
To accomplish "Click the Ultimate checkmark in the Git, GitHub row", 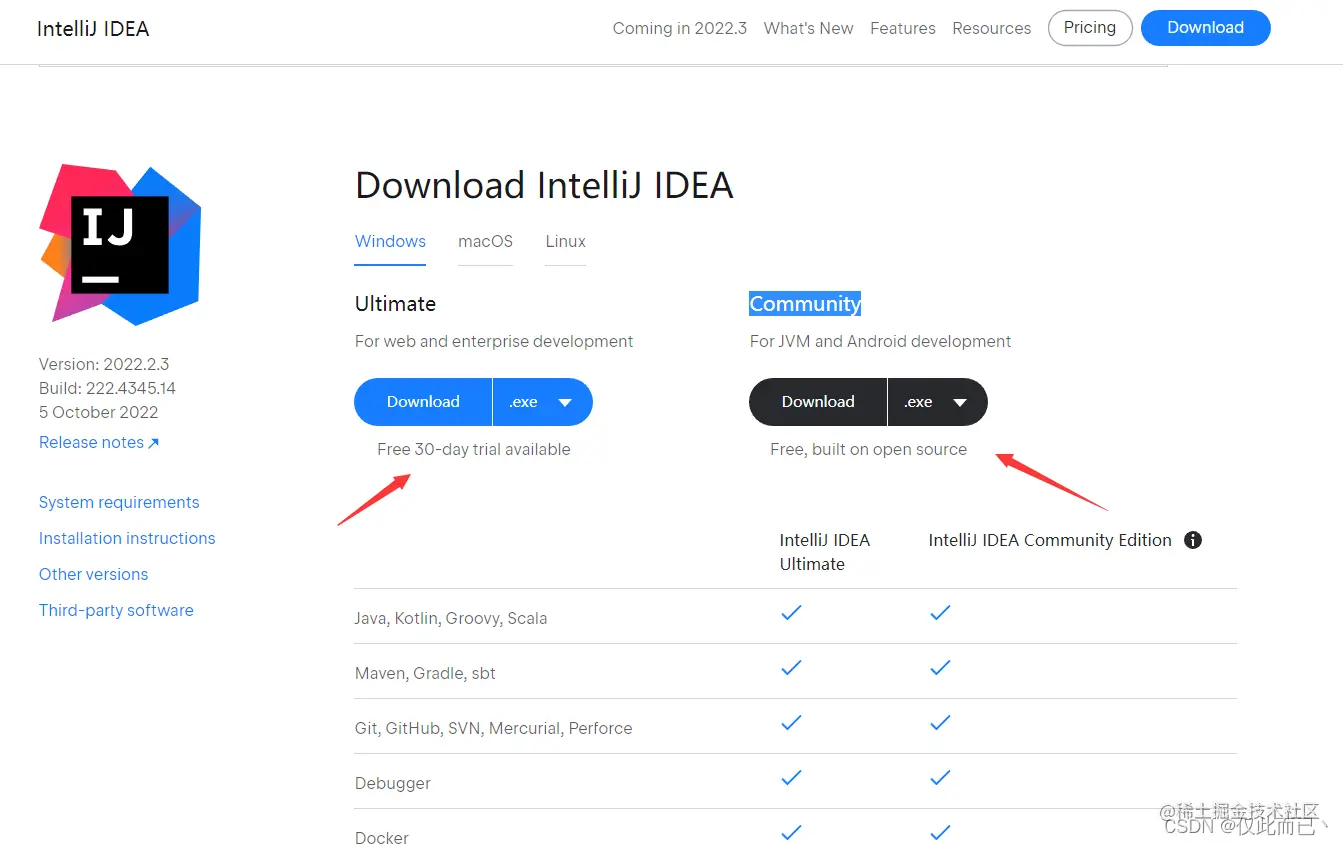I will coord(791,723).
